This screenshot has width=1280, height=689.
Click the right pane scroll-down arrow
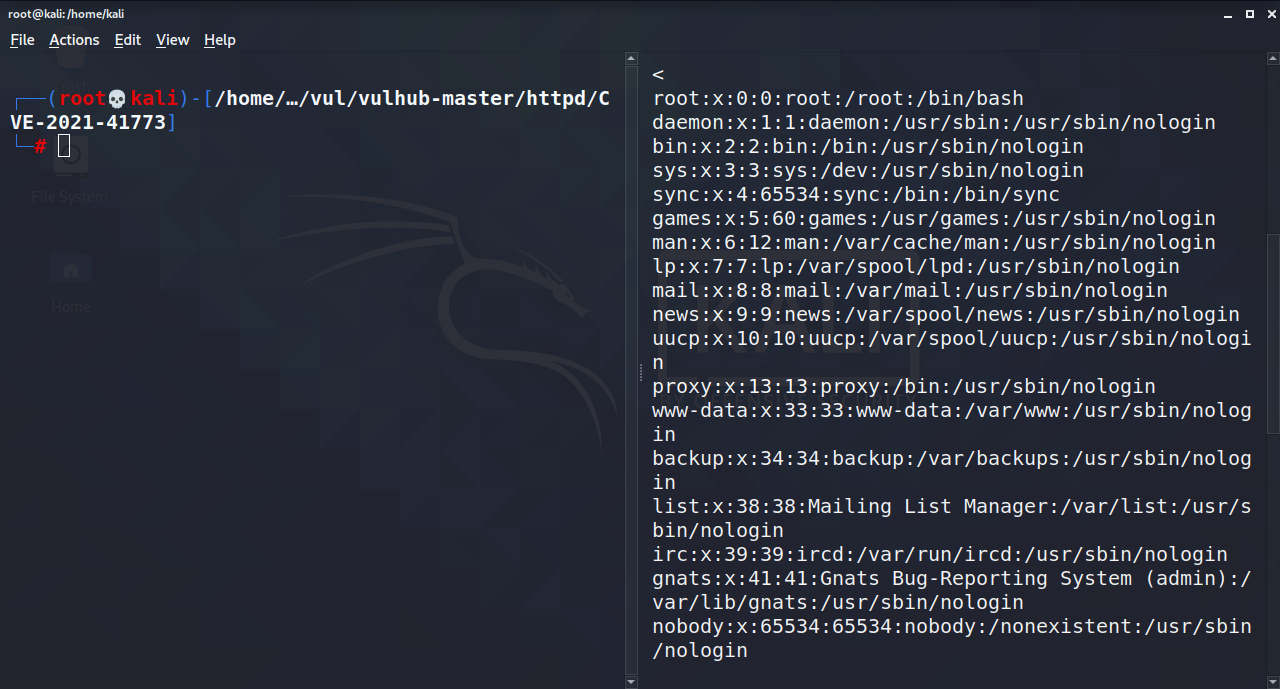click(x=1273, y=681)
